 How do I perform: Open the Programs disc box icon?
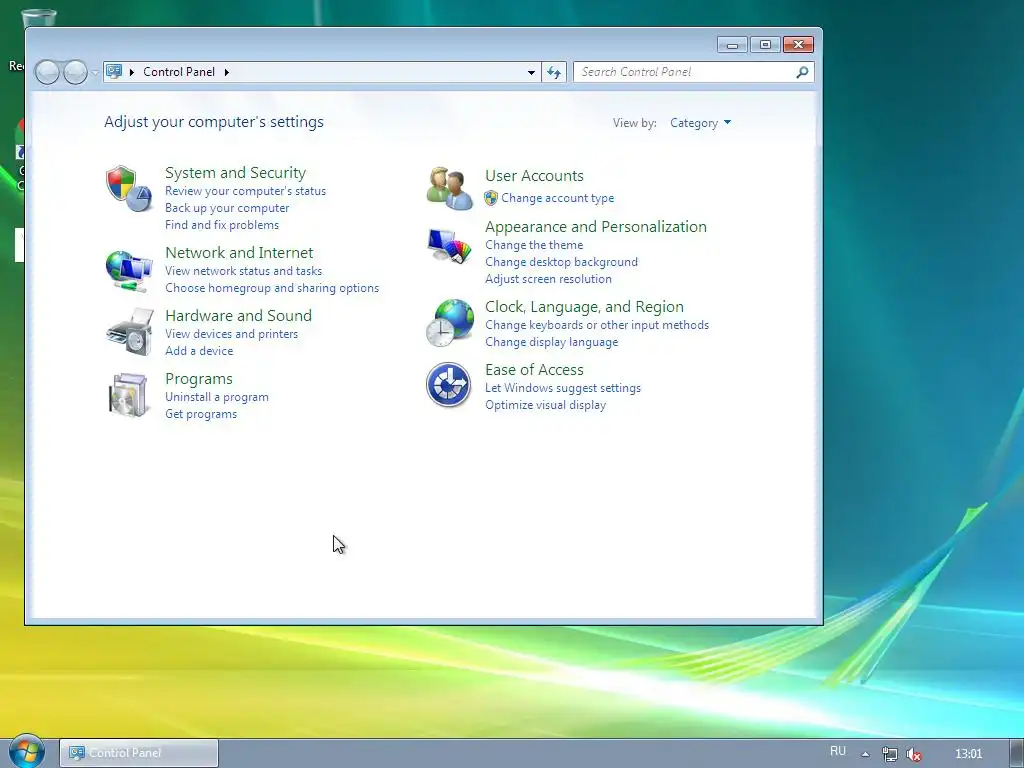(x=127, y=394)
